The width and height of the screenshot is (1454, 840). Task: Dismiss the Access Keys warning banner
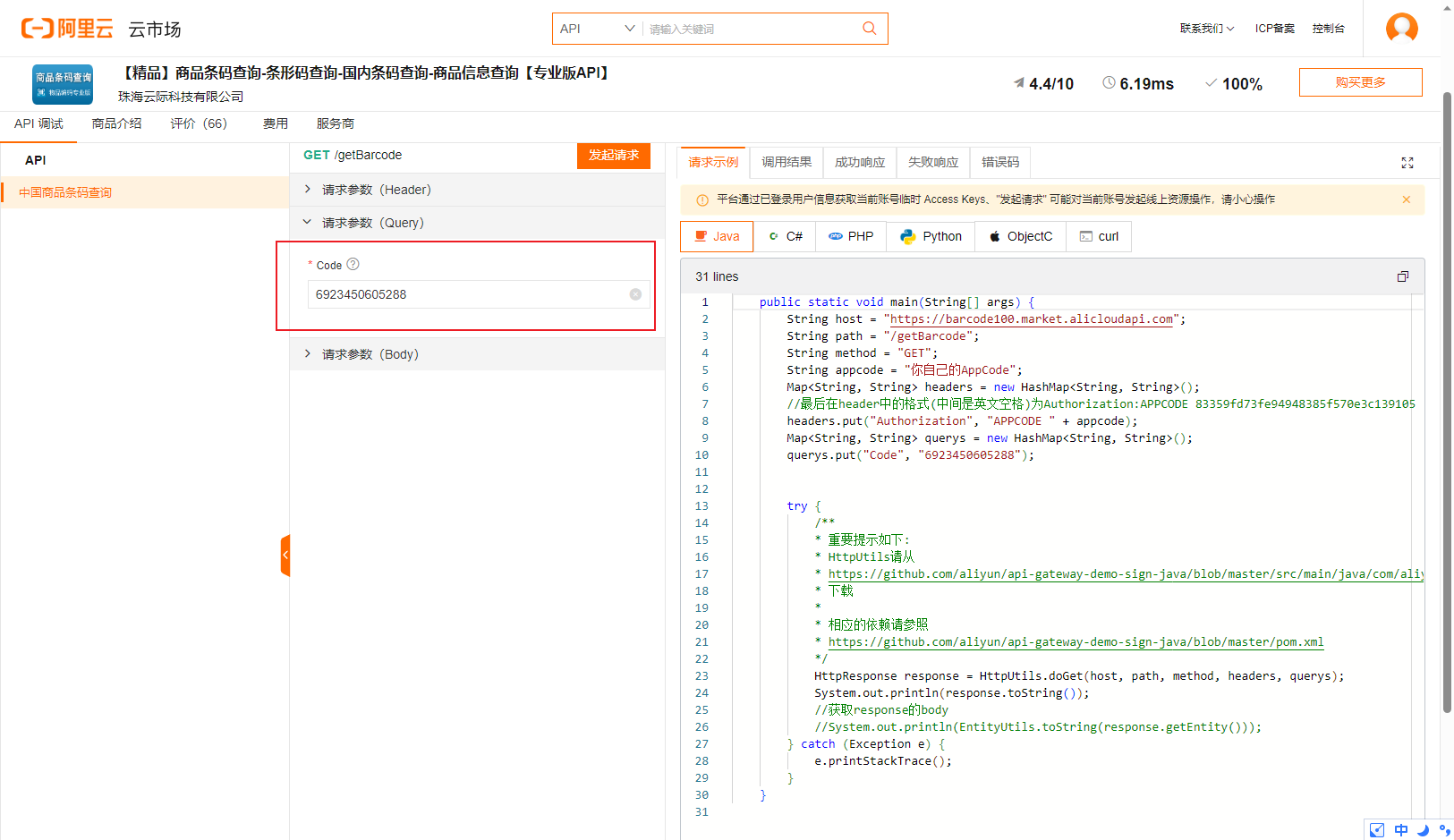tap(1407, 199)
